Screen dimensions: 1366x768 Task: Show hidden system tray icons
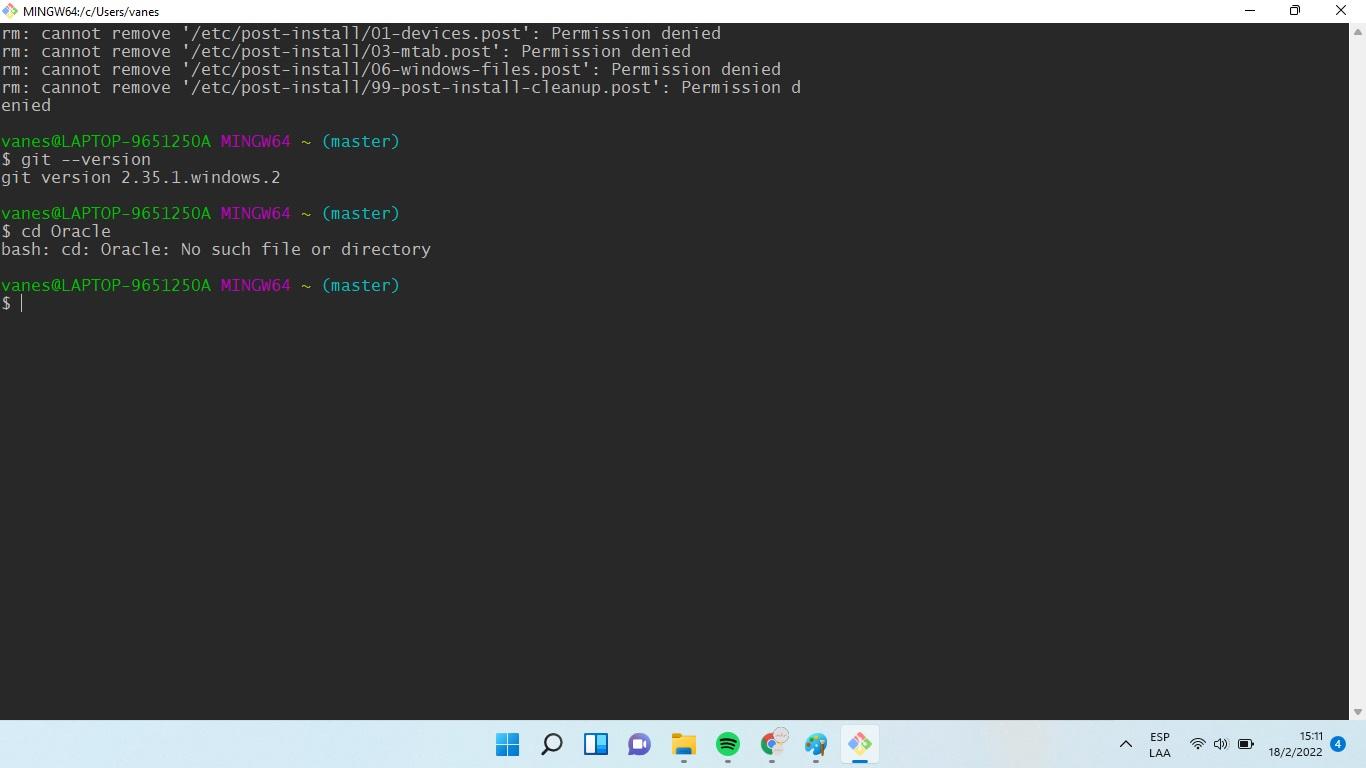pyautogui.click(x=1125, y=744)
